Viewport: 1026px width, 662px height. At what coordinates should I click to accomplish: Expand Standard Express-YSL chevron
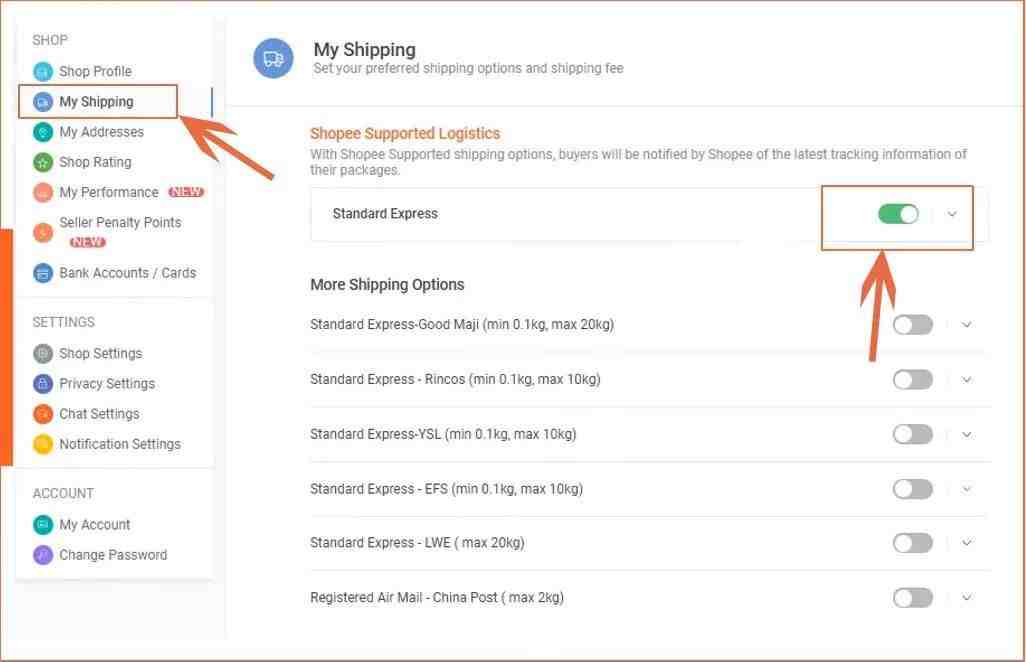(966, 434)
